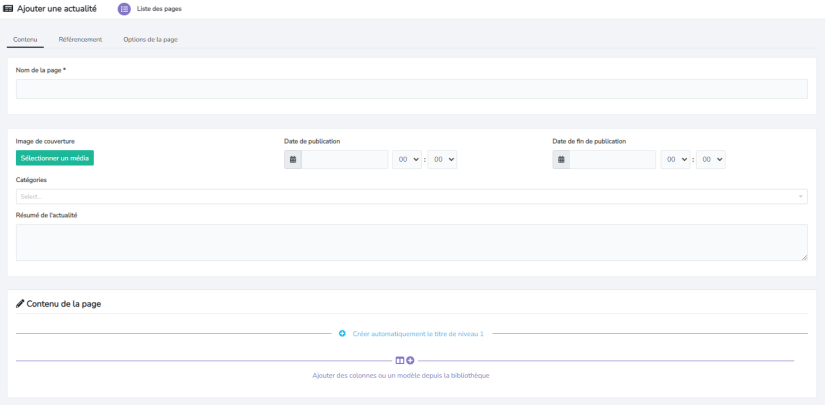The image size is (825, 405).
Task: Open the end publication hour dropdown
Action: click(676, 159)
